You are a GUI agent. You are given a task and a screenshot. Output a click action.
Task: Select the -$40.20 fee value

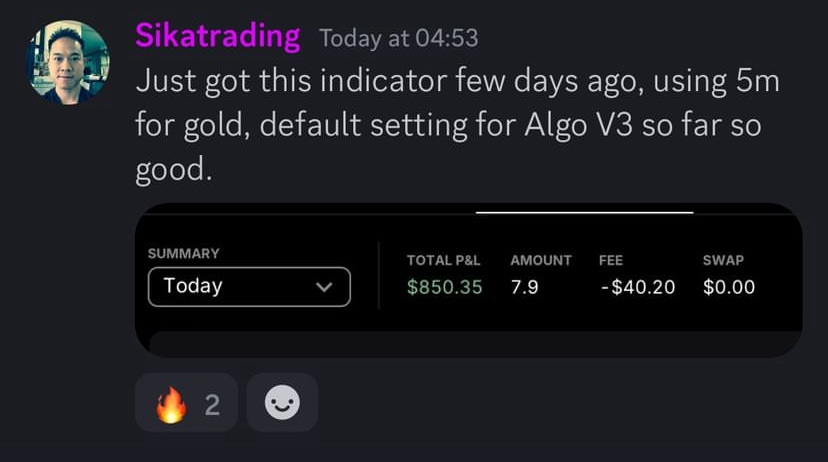637,287
